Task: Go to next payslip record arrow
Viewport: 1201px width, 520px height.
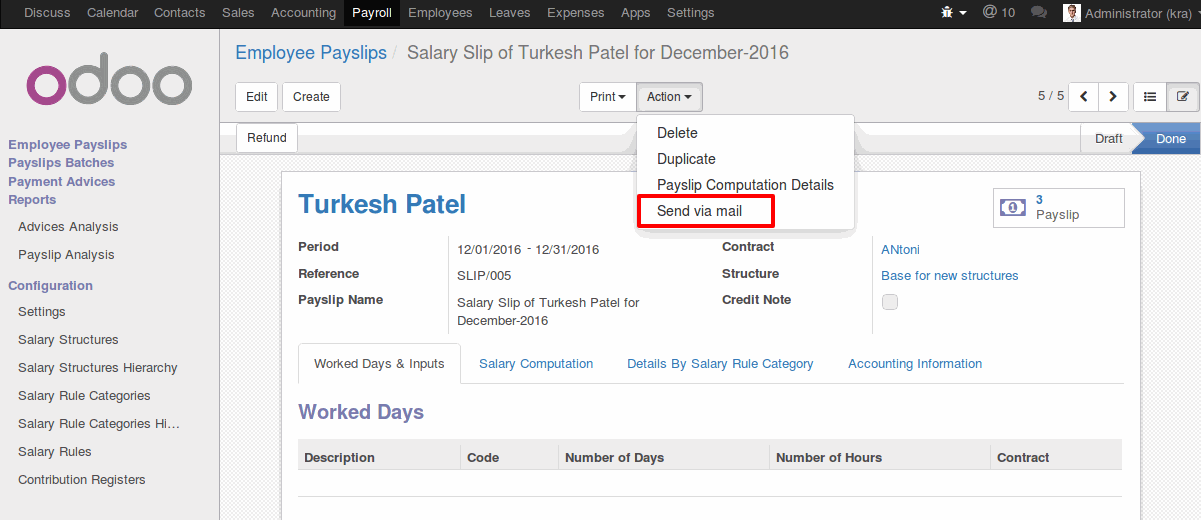Action: [x=1114, y=97]
